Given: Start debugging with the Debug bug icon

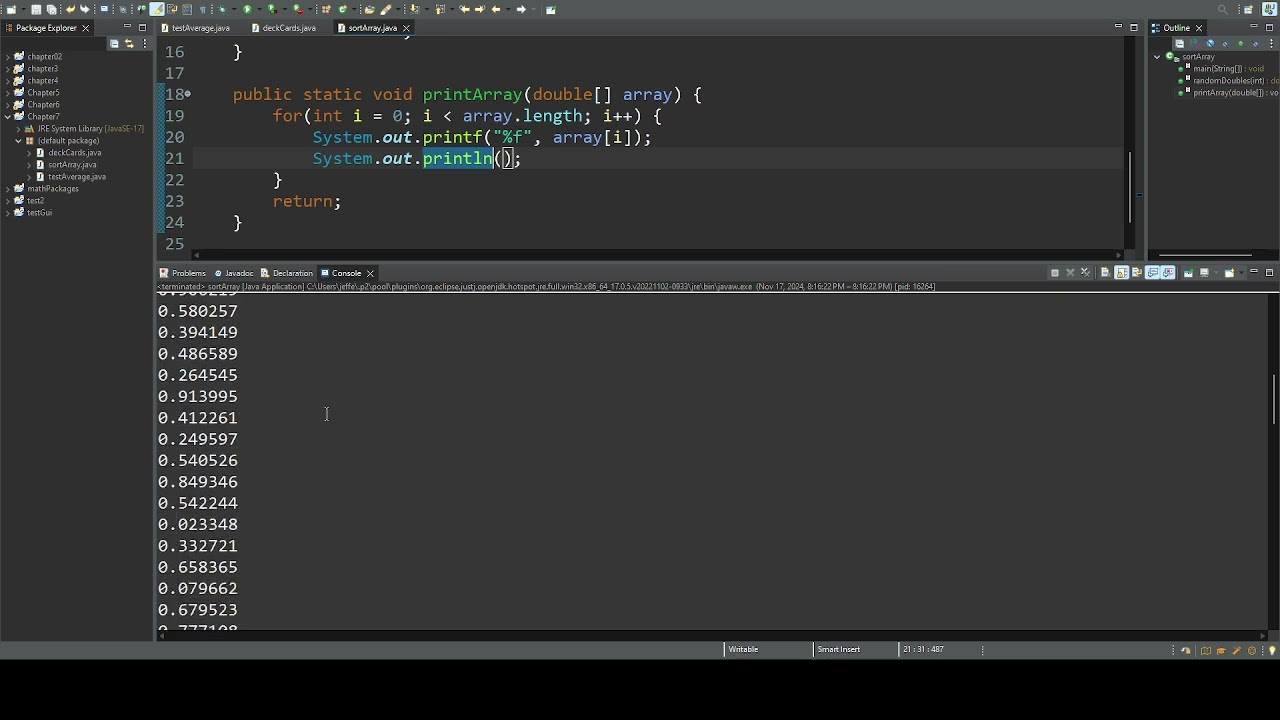Looking at the screenshot, I should click(x=222, y=9).
